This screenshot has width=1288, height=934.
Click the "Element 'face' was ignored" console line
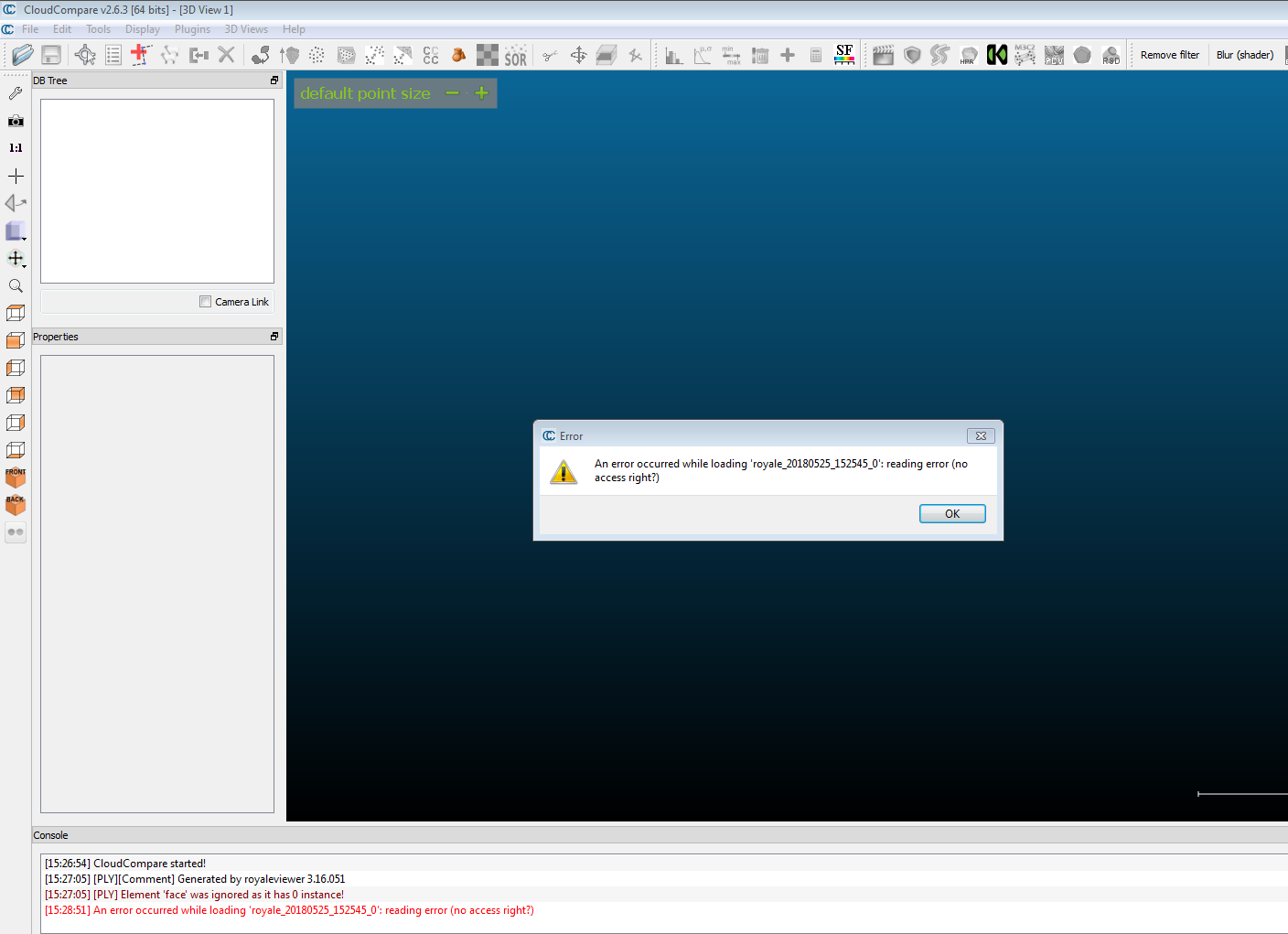[x=194, y=895]
